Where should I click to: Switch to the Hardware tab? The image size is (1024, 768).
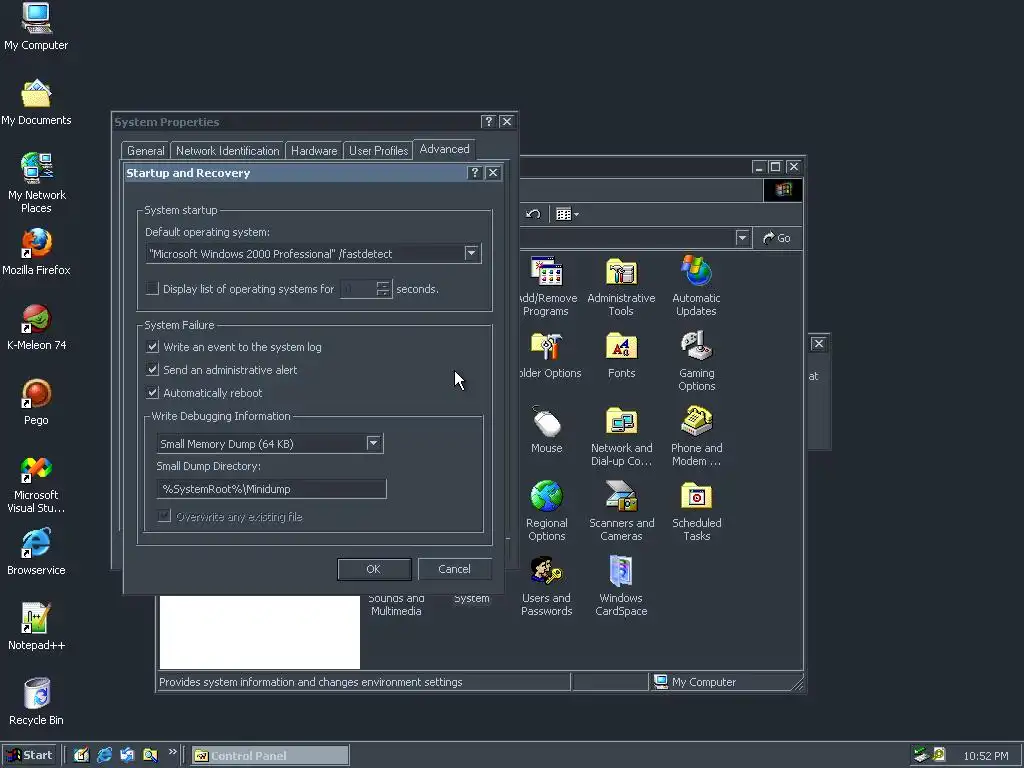click(x=314, y=151)
